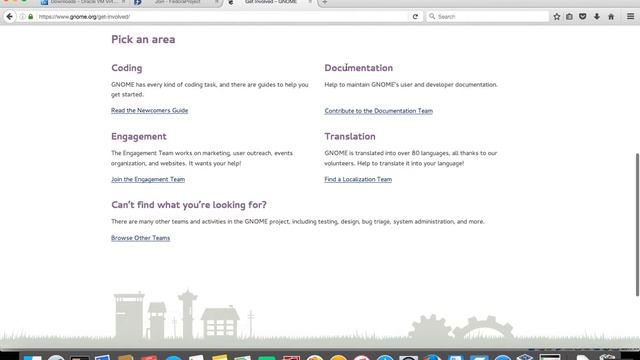Go back using the browser back arrow

[x=9, y=17]
